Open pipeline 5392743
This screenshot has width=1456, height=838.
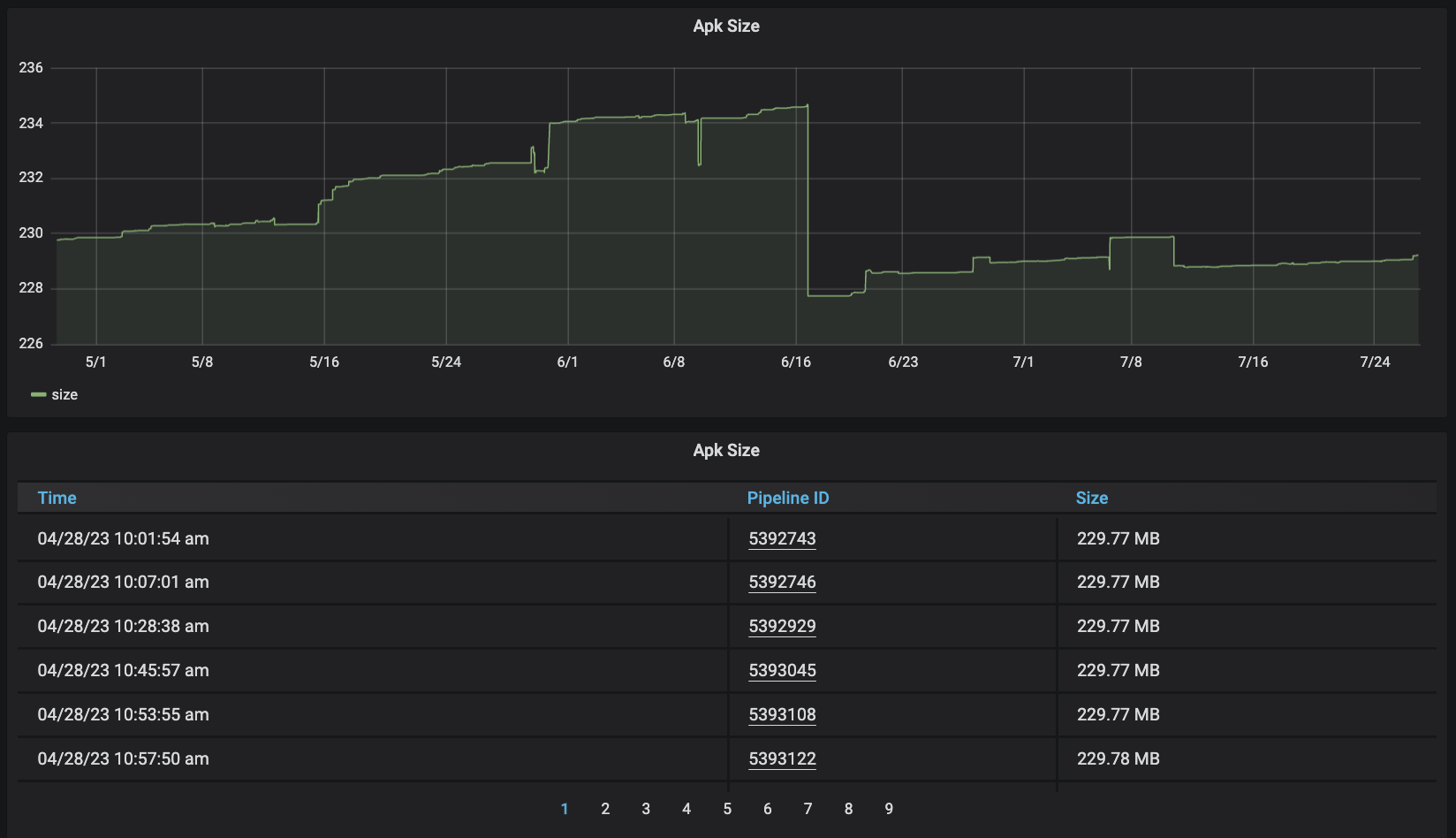pyautogui.click(x=783, y=538)
